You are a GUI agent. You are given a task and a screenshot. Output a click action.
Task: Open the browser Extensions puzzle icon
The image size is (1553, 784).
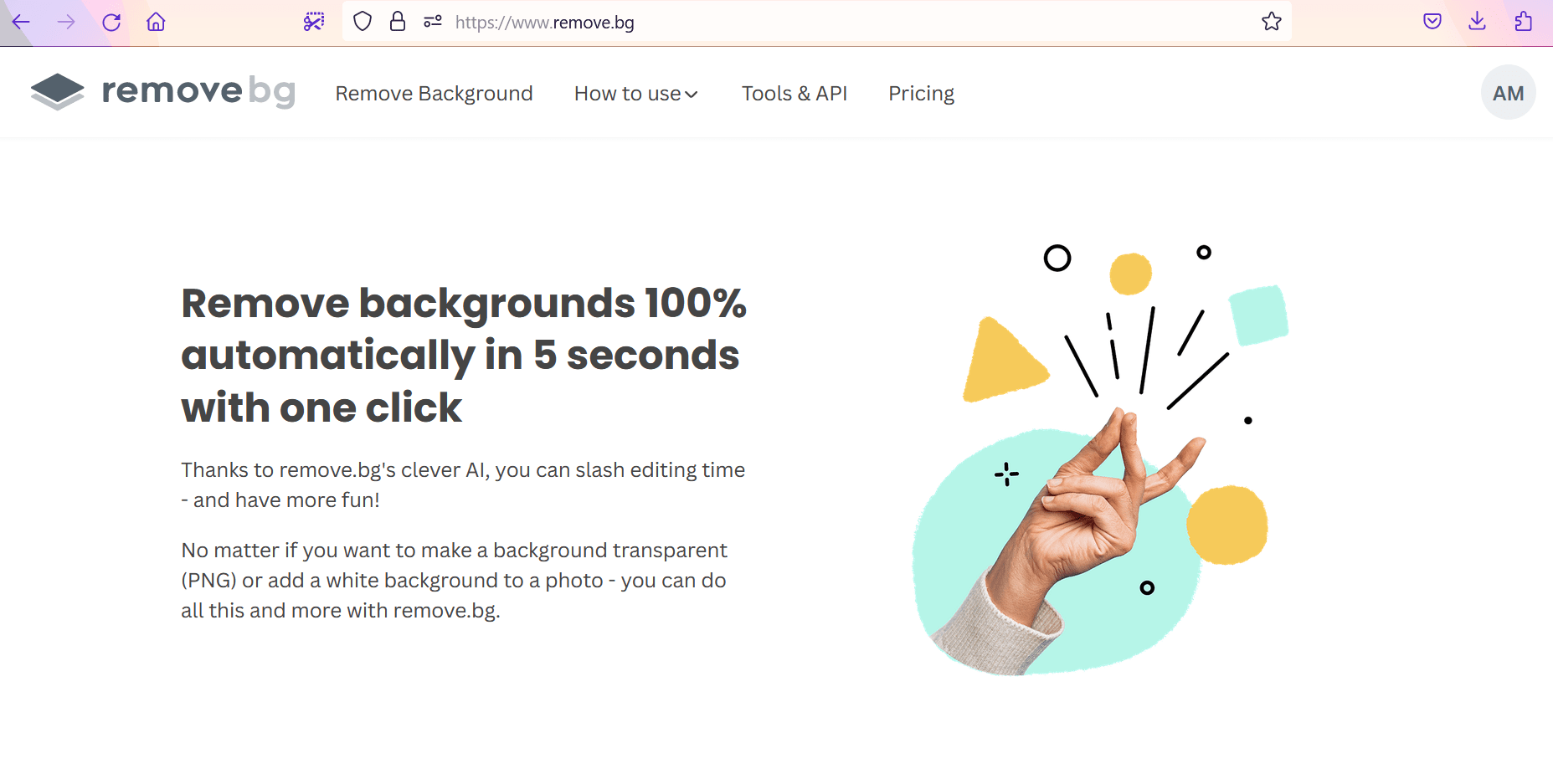coord(1524,22)
